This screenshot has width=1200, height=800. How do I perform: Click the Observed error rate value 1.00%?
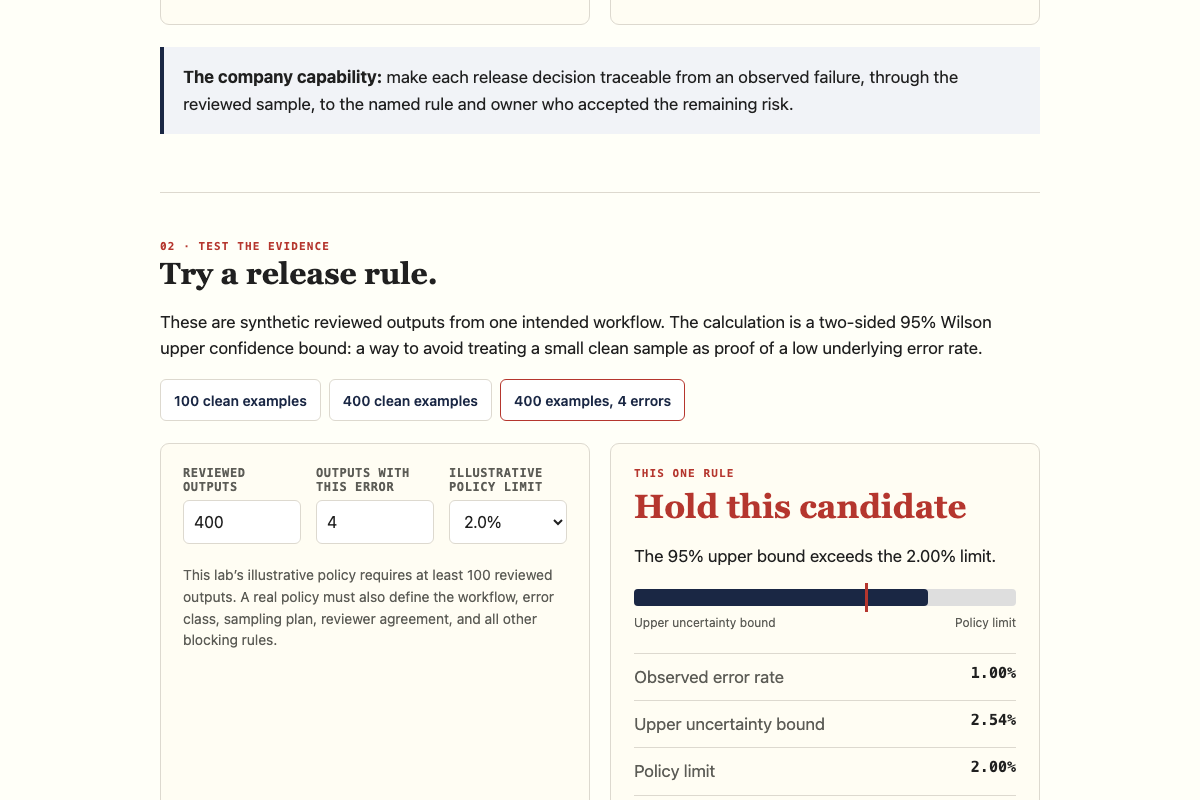tap(993, 673)
